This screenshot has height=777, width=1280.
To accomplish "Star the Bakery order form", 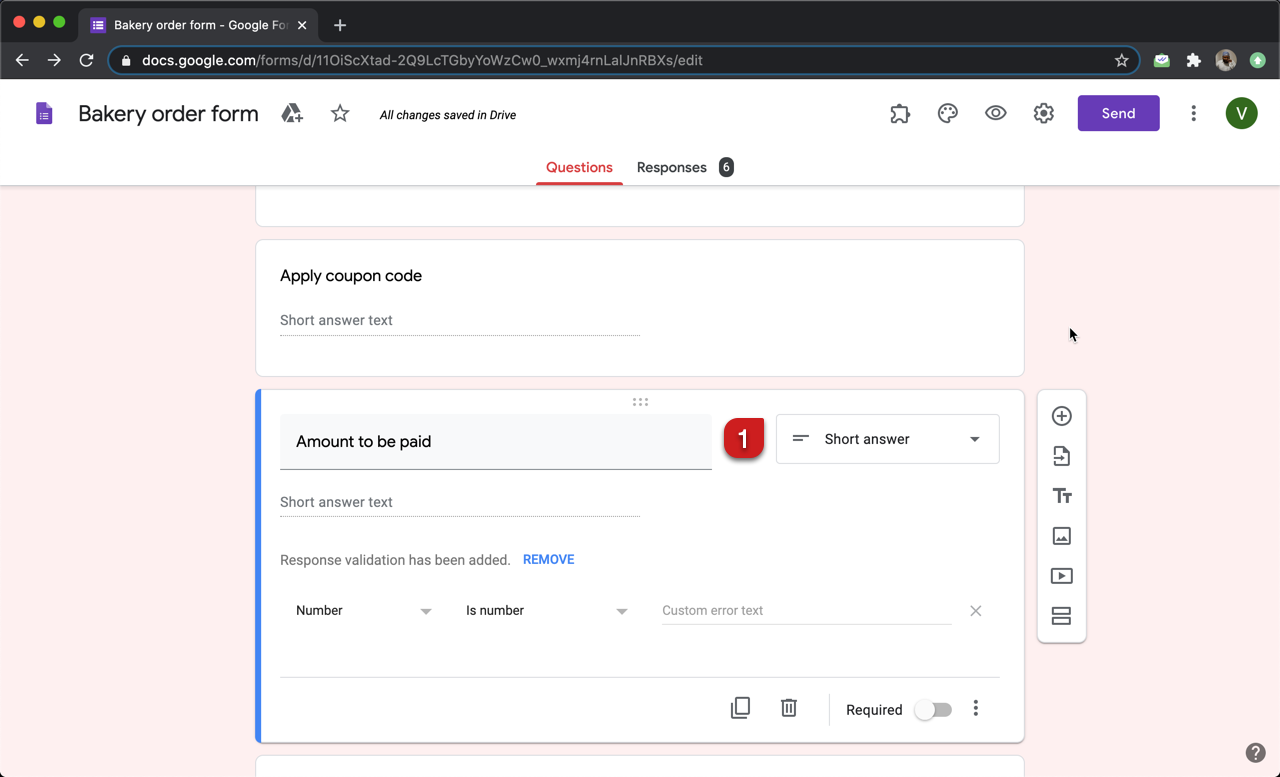I will point(340,114).
